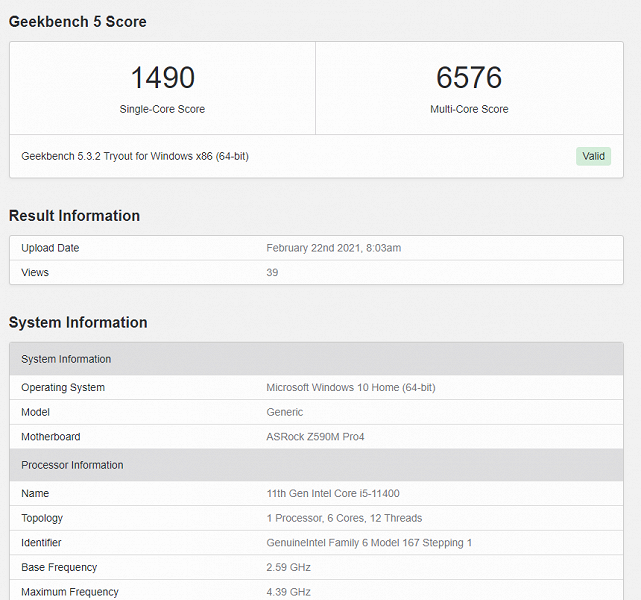Click the Result Information heading
641x600 pixels.
coord(74,216)
